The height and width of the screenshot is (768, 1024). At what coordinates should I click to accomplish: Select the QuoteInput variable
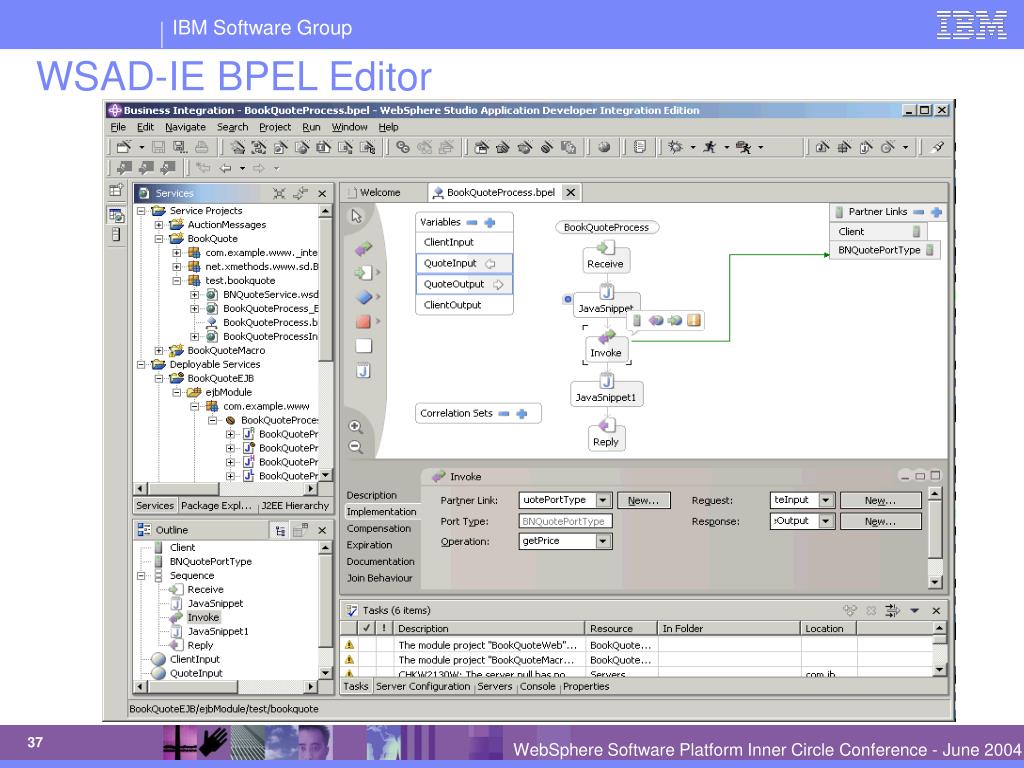[x=464, y=263]
